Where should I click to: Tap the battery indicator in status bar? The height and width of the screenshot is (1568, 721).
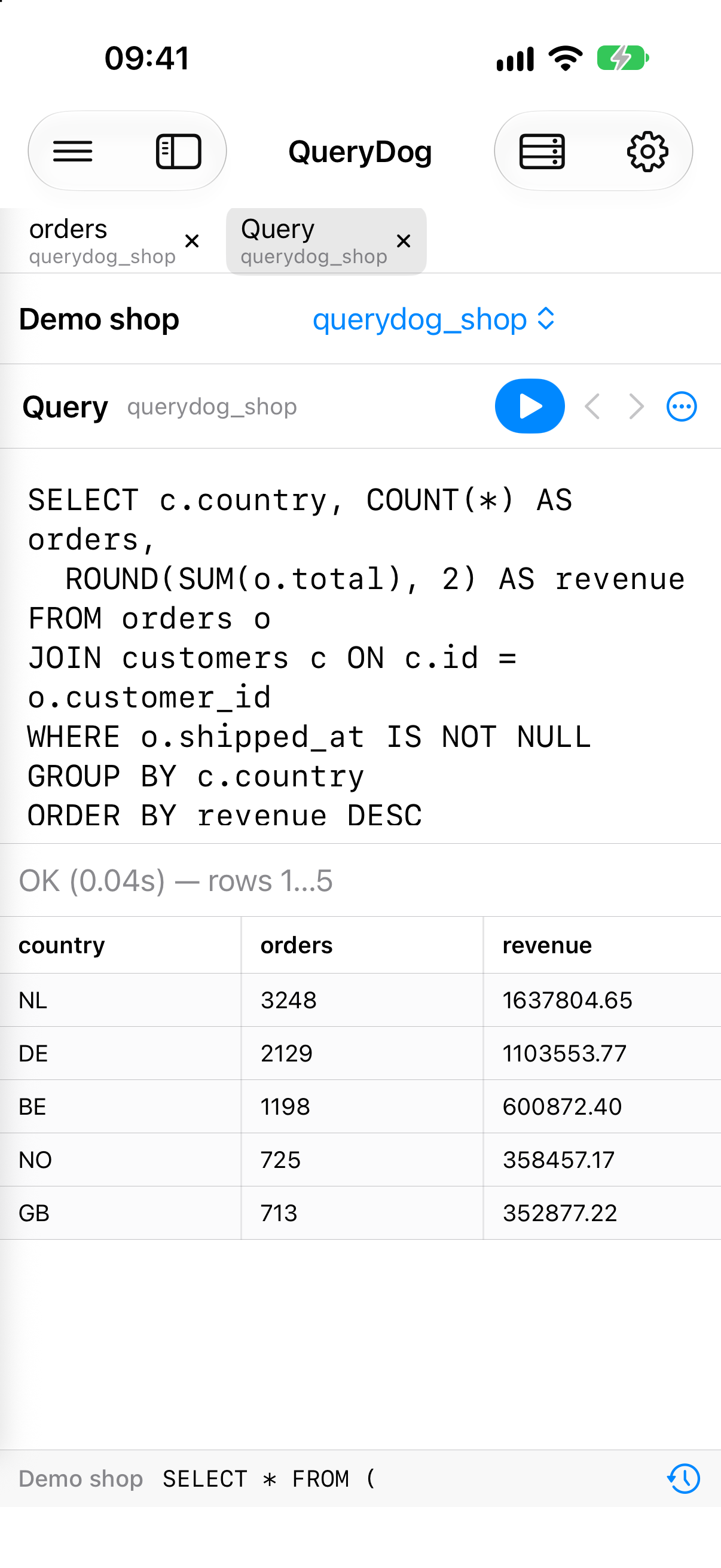[623, 58]
